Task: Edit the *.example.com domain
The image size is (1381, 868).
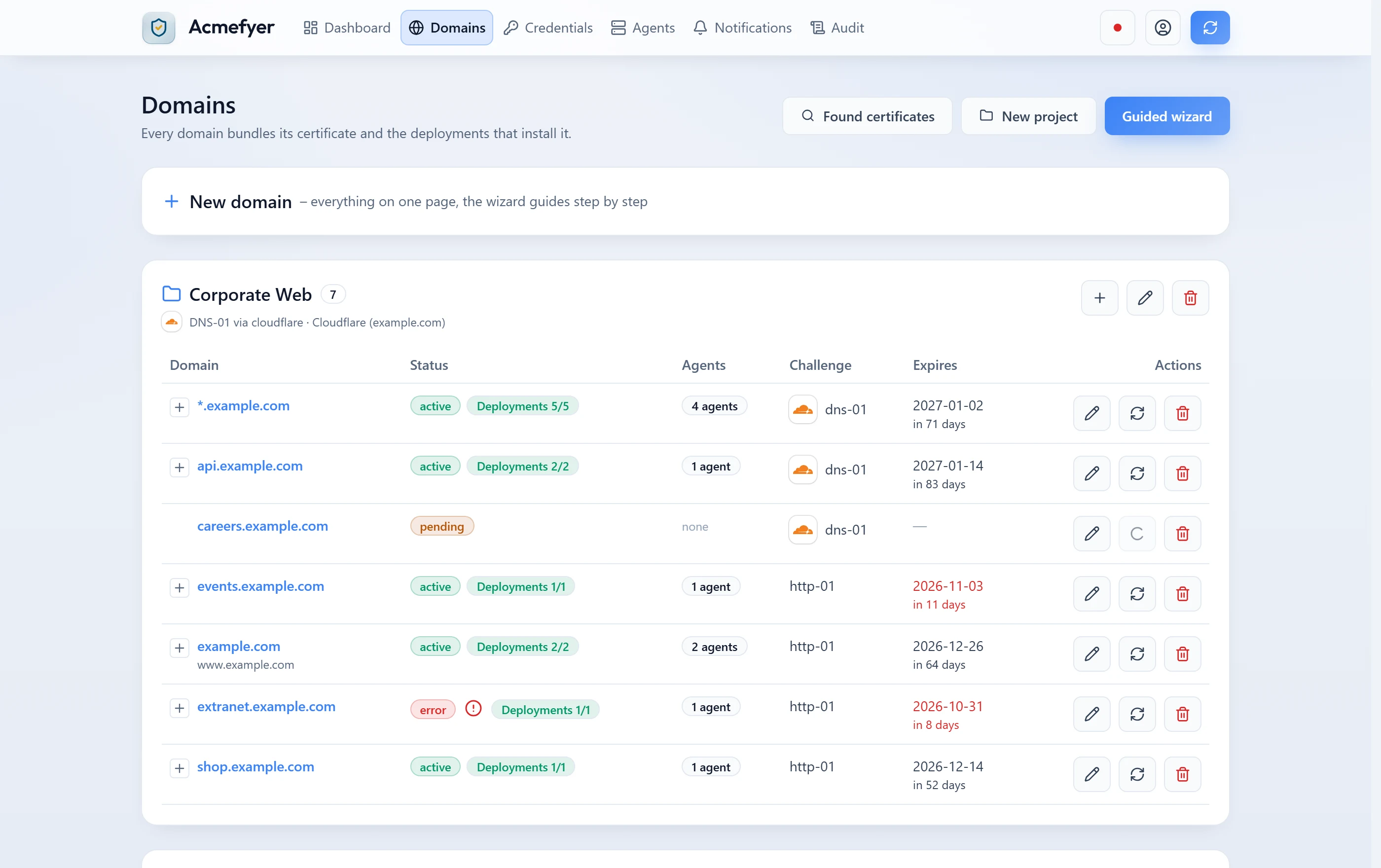Action: pyautogui.click(x=1091, y=413)
